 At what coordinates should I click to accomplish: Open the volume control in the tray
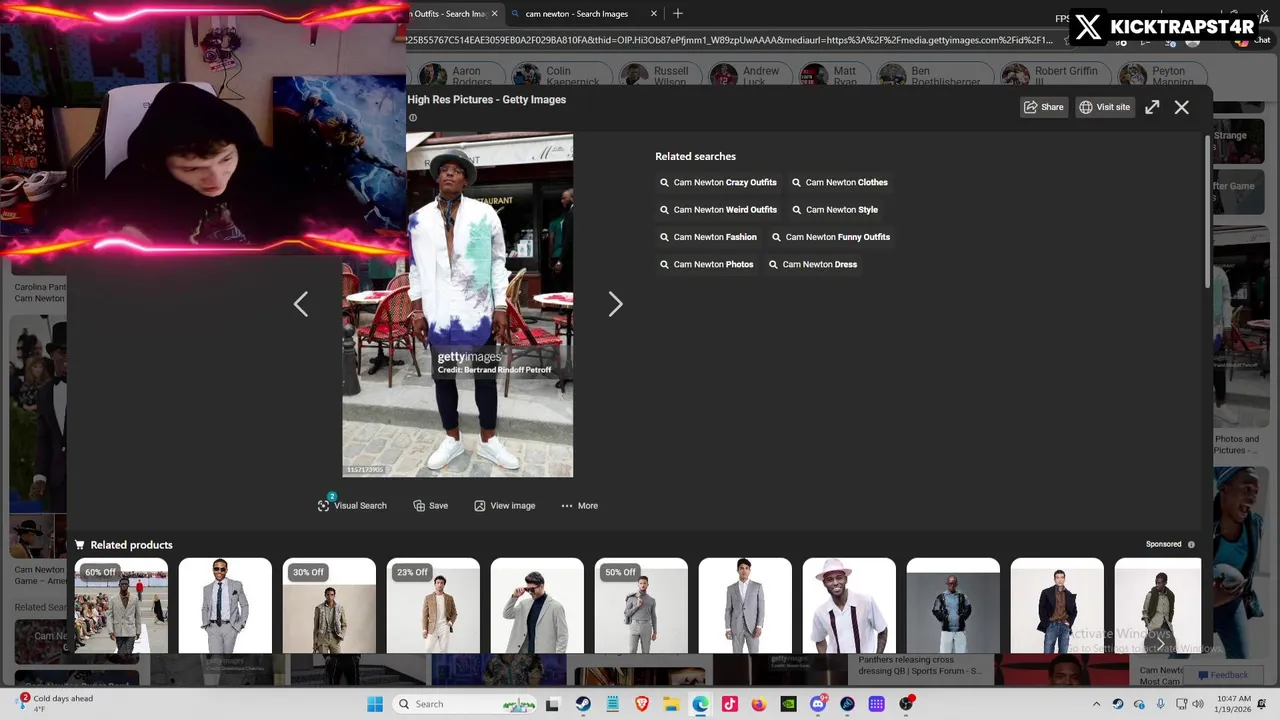coord(1198,704)
